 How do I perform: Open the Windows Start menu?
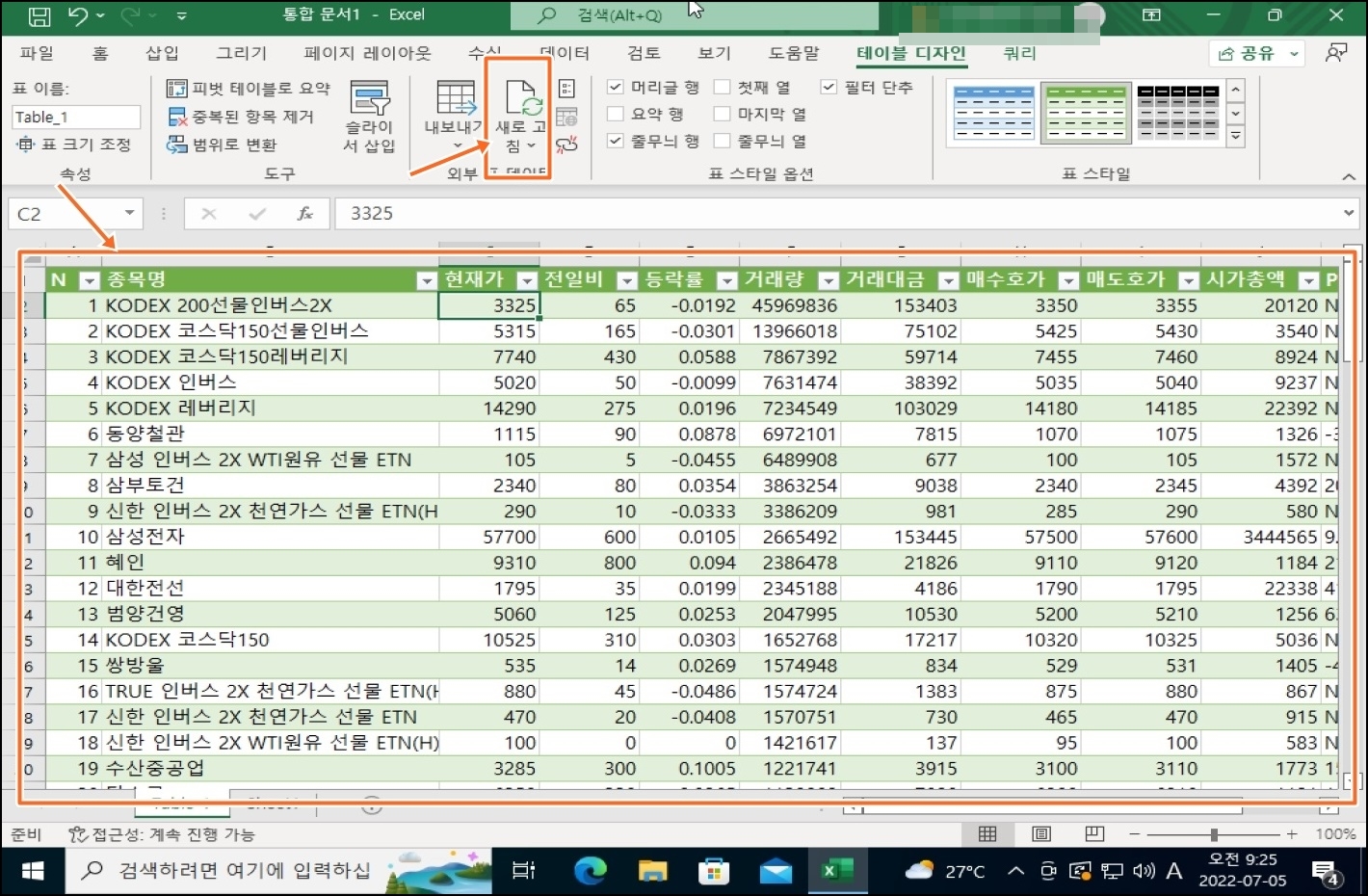[33, 871]
